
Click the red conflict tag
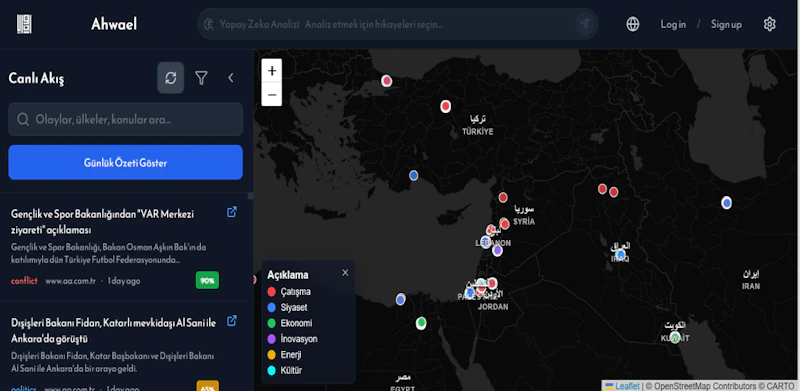click(24, 281)
